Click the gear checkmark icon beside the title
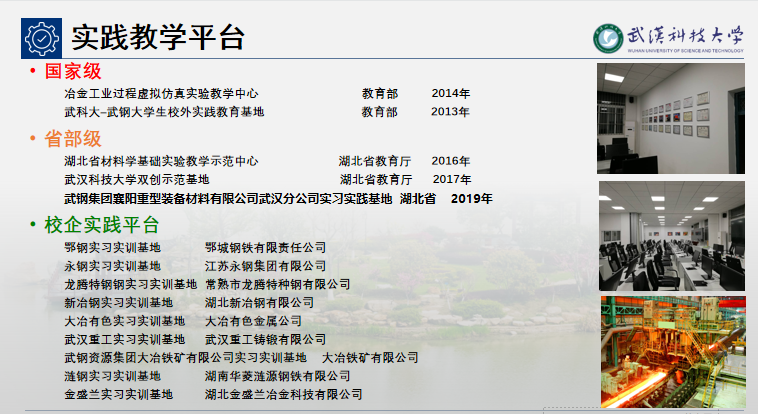The image size is (758, 414). 42,38
